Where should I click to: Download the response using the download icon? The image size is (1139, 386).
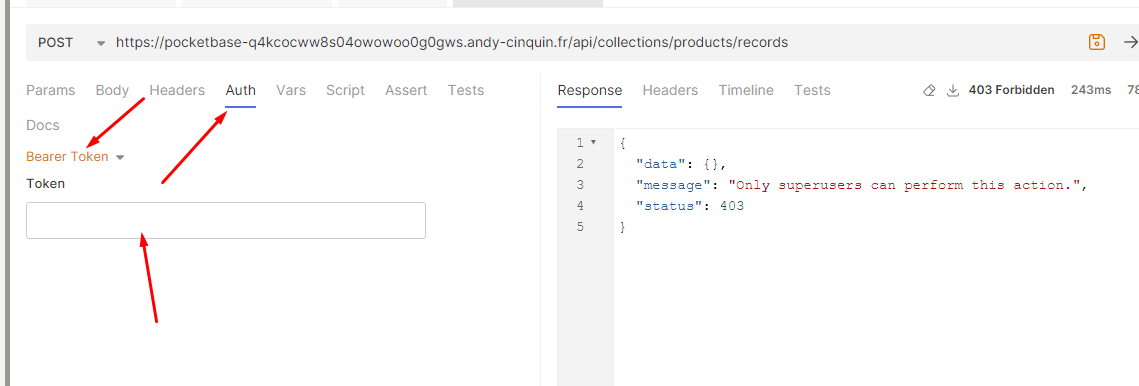pos(953,90)
